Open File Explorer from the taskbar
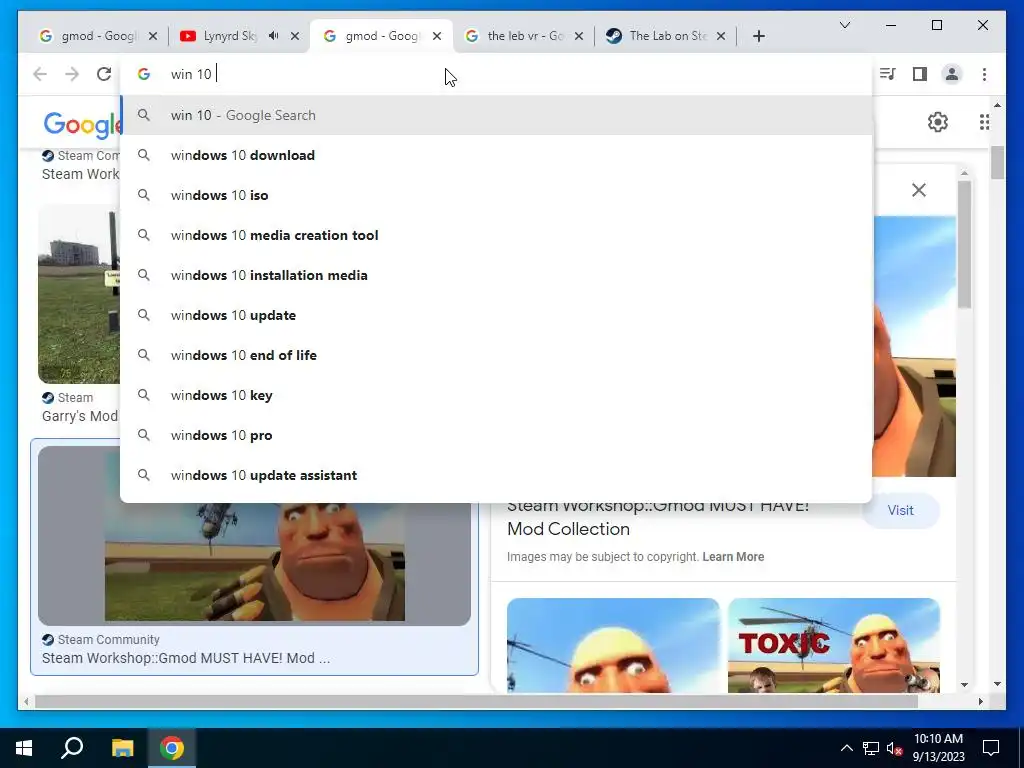The image size is (1024, 768). coord(122,748)
